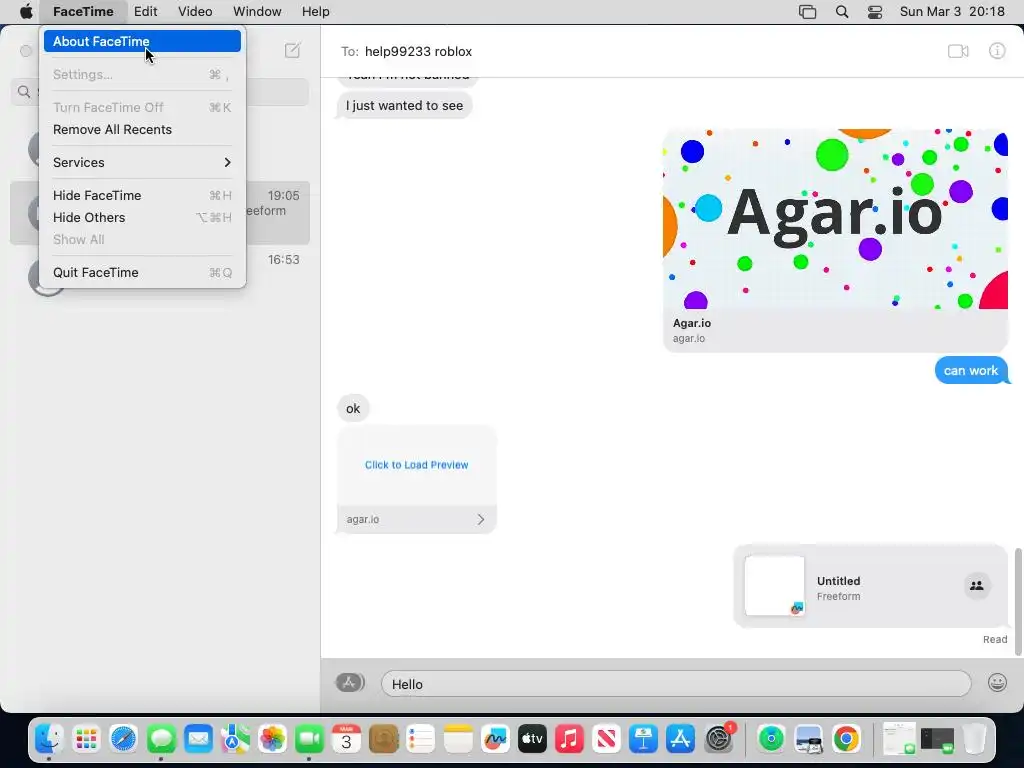Open the Mail app in the dock
The width and height of the screenshot is (1024, 768).
pyautogui.click(x=198, y=739)
